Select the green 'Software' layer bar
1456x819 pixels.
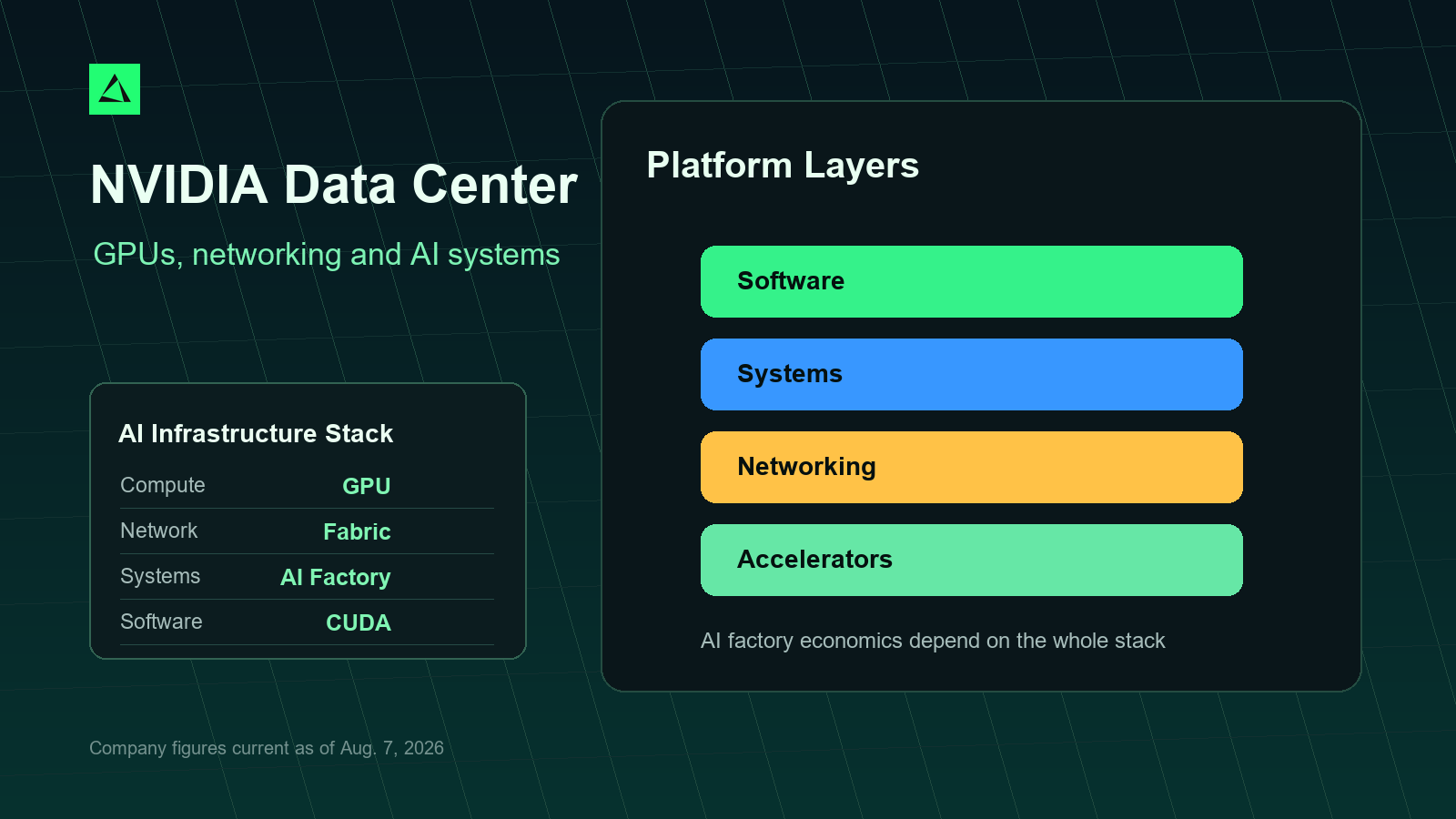click(x=972, y=281)
